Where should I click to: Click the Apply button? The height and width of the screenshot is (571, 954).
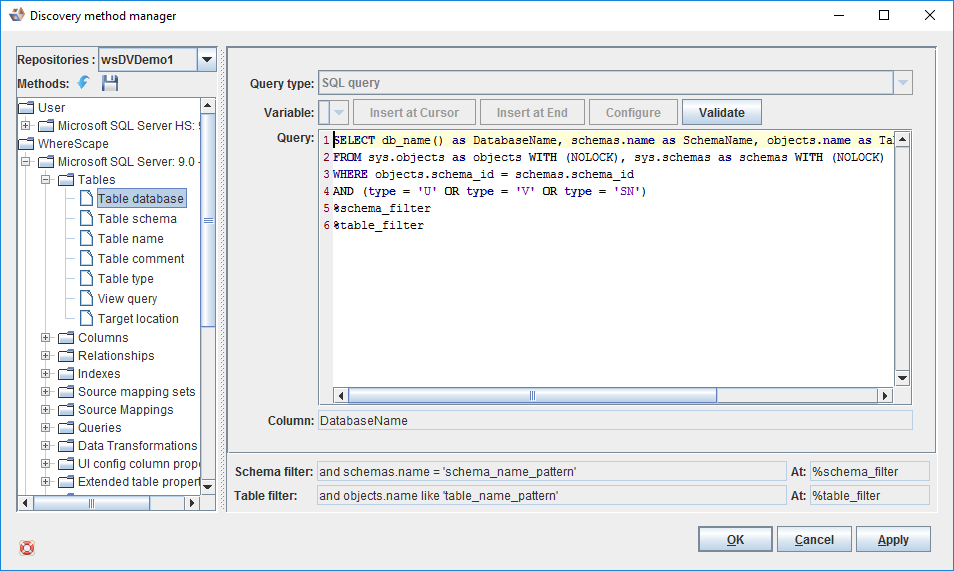[892, 540]
